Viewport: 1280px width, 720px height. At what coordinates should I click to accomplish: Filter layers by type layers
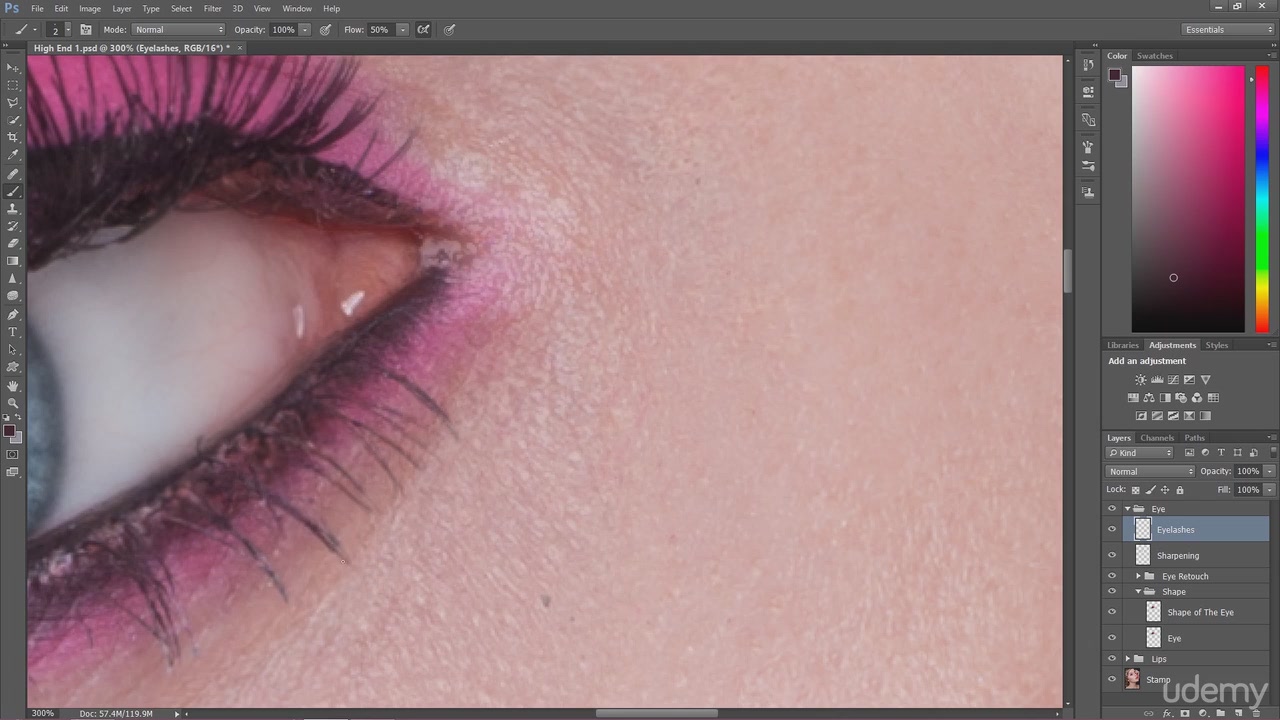pos(1221,453)
